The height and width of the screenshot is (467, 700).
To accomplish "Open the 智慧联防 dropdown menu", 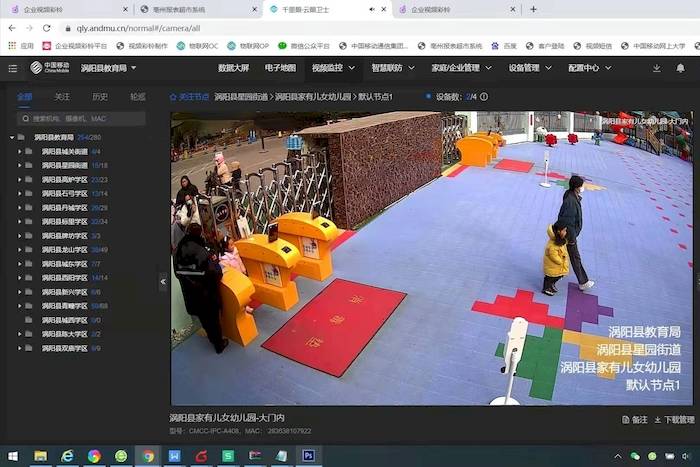I will (393, 68).
